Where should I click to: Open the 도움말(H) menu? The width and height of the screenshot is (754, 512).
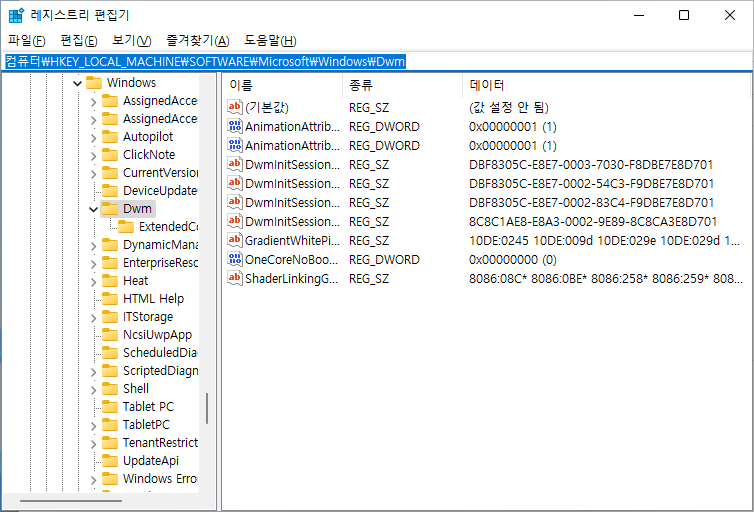point(270,41)
